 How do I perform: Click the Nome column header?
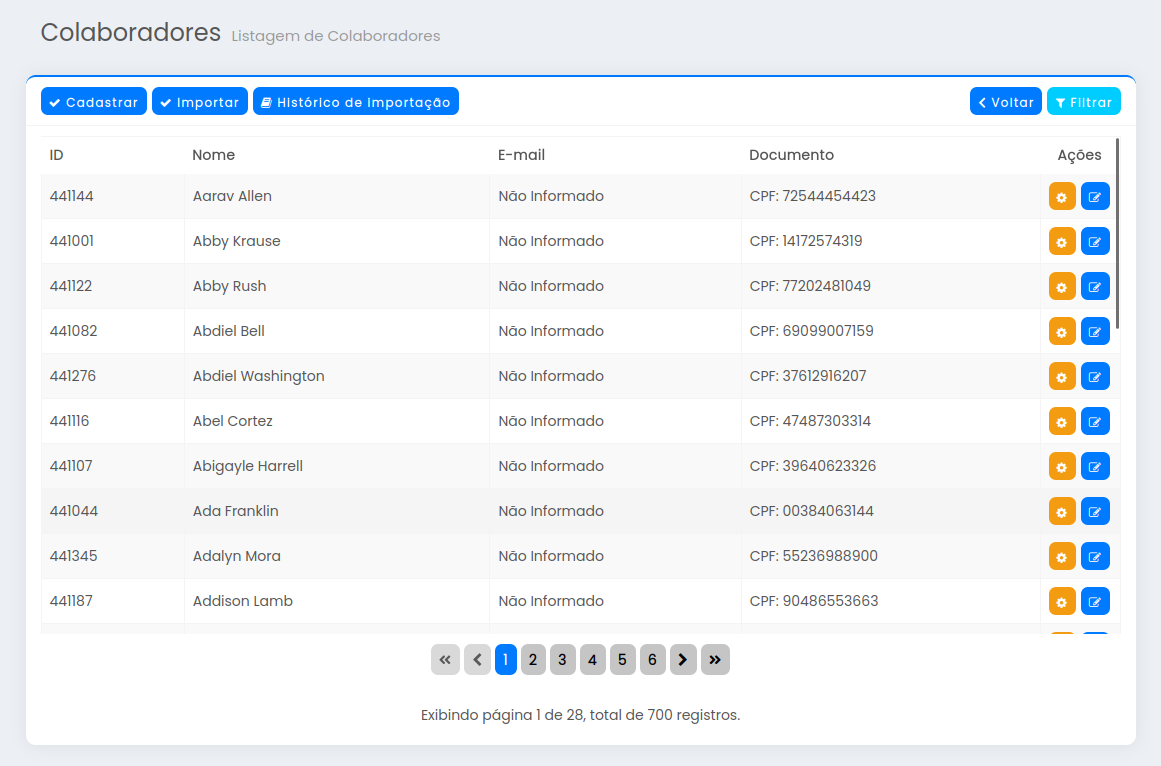click(x=214, y=155)
